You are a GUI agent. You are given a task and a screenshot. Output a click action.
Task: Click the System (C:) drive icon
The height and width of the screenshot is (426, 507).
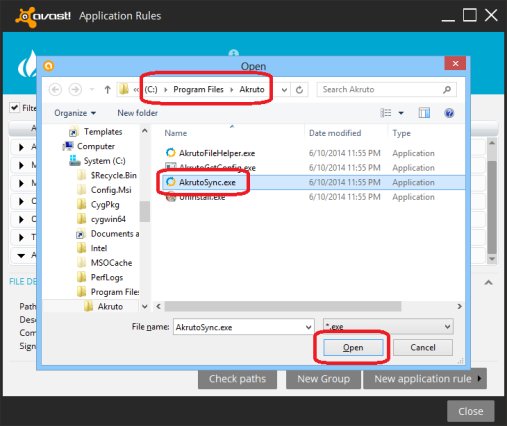74,161
